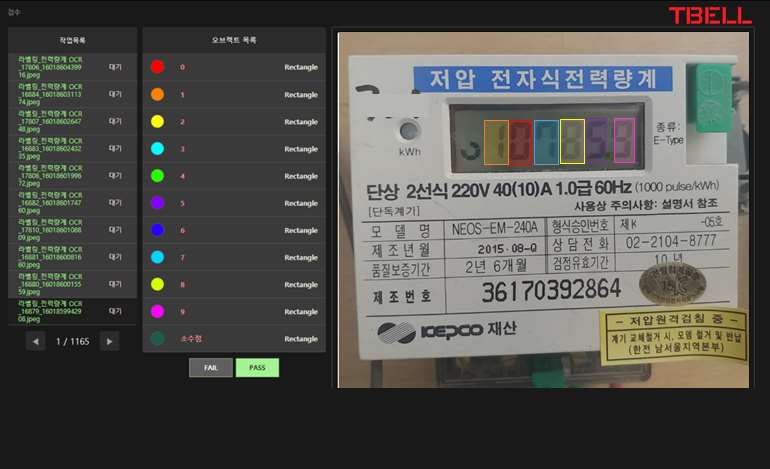Select the blue bounding box on the meter display
This screenshot has height=469, width=770.
click(546, 142)
